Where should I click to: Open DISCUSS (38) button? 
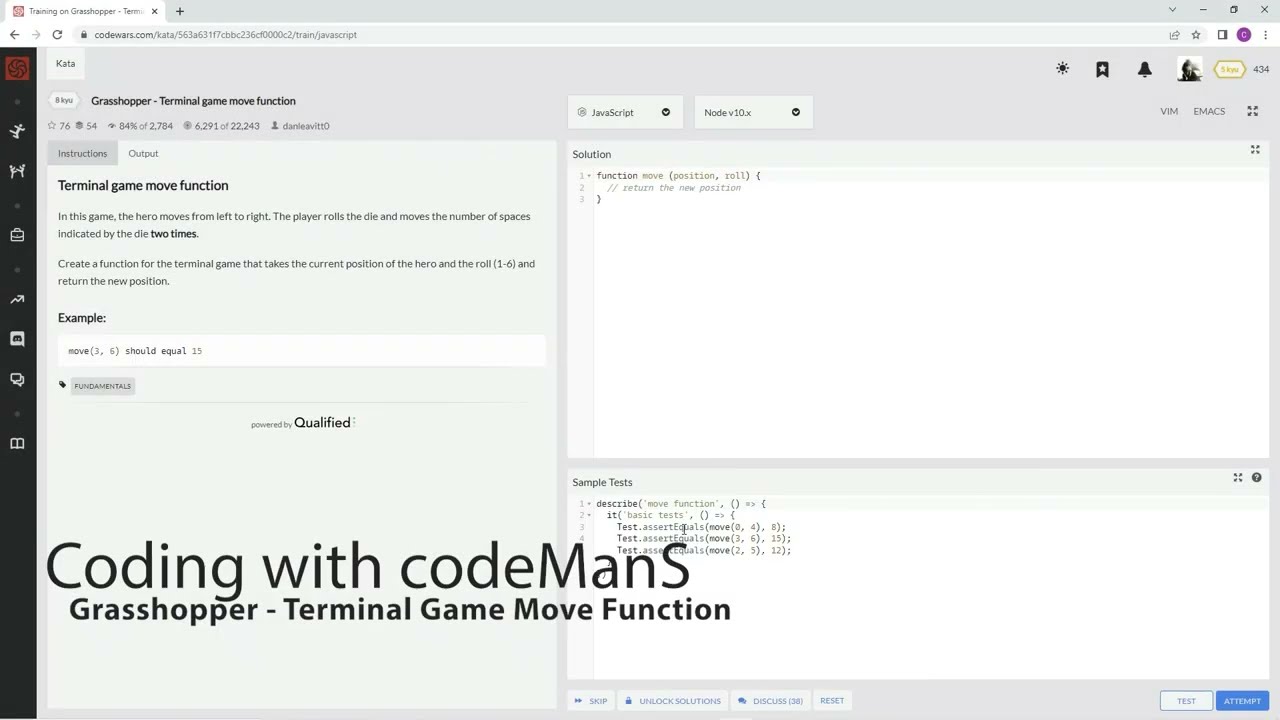tap(770, 701)
